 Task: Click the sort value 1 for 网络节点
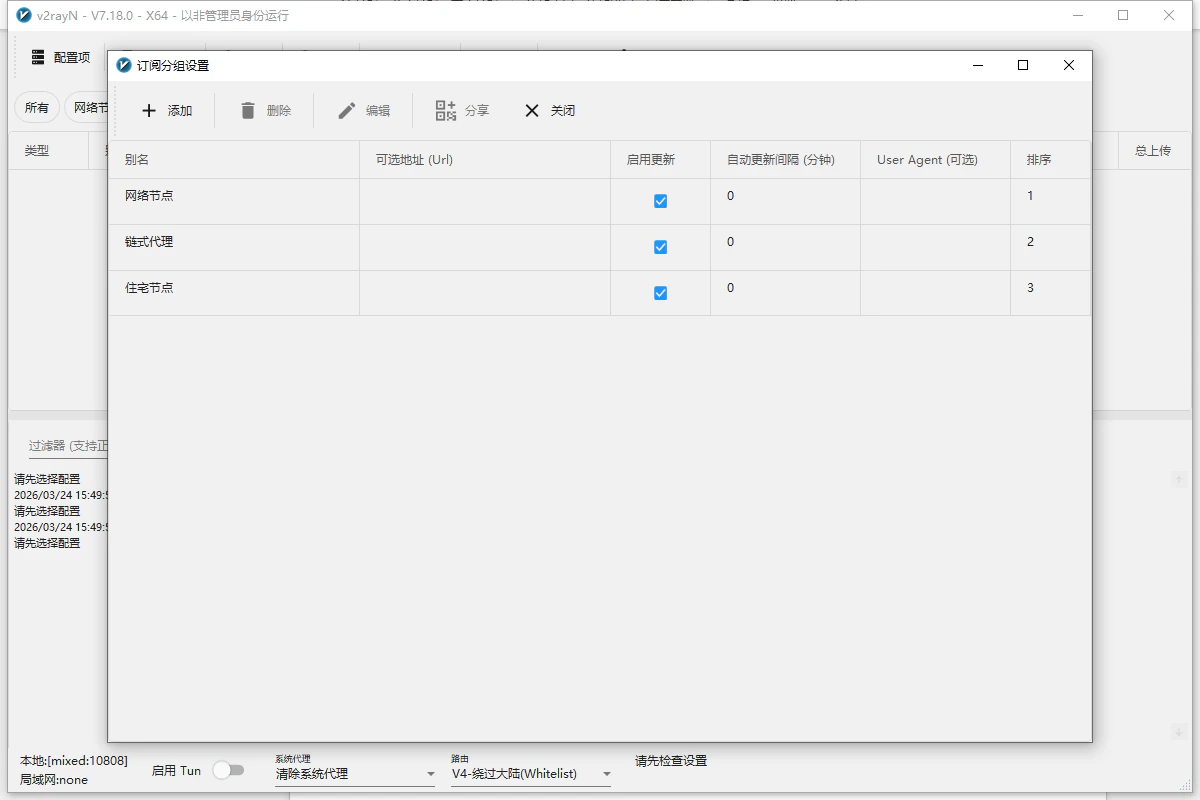coord(1031,196)
